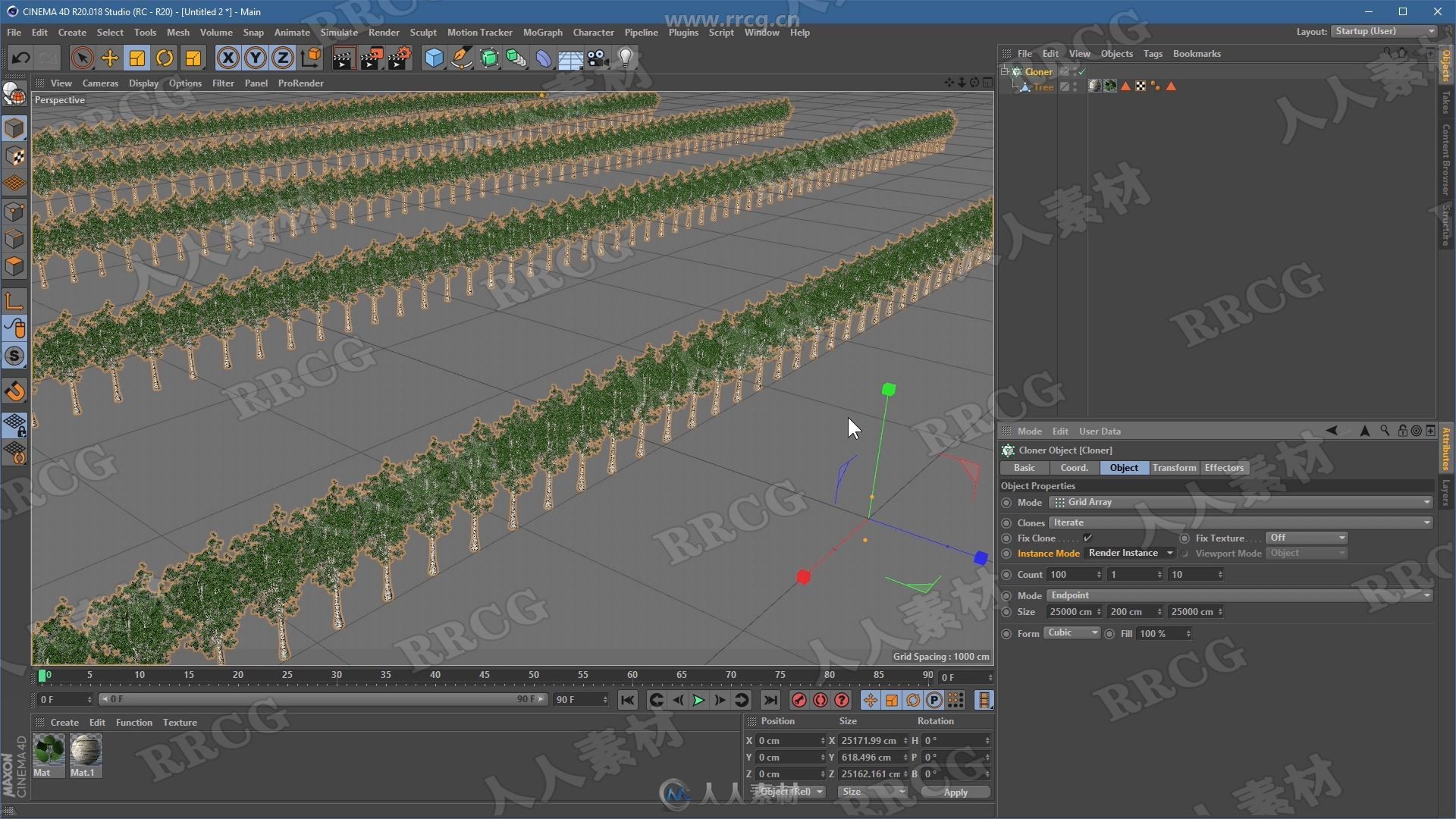Select Polygons mode in left sidebar
The image size is (1456, 819).
point(14,266)
